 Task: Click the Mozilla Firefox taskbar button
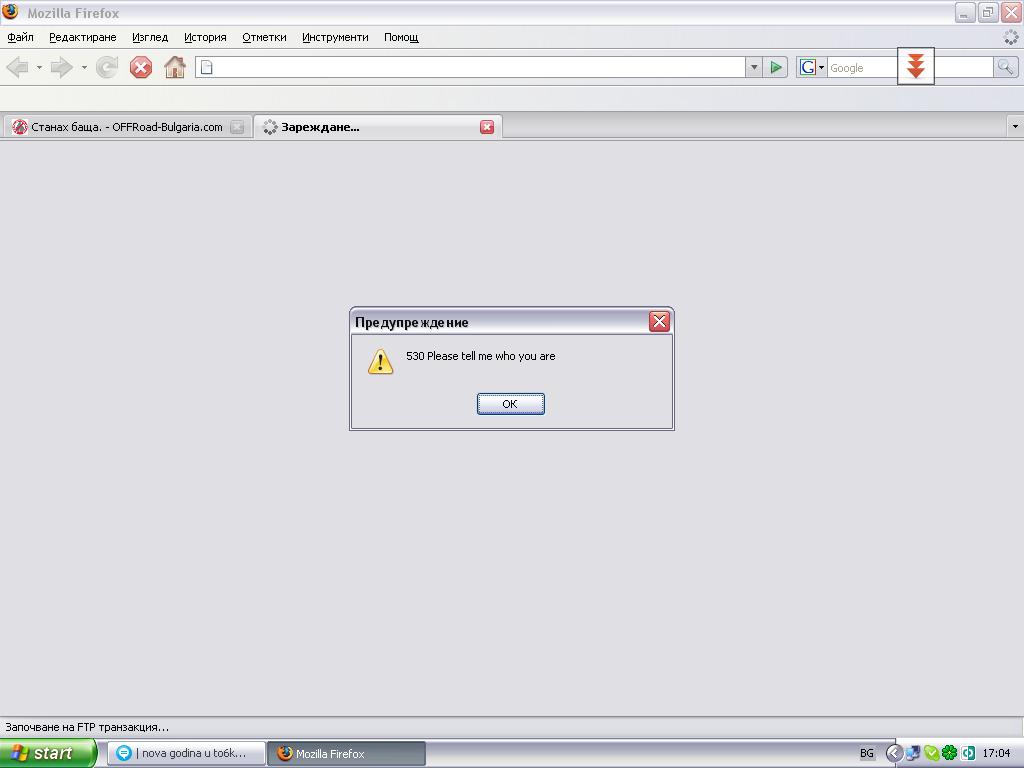pos(347,753)
